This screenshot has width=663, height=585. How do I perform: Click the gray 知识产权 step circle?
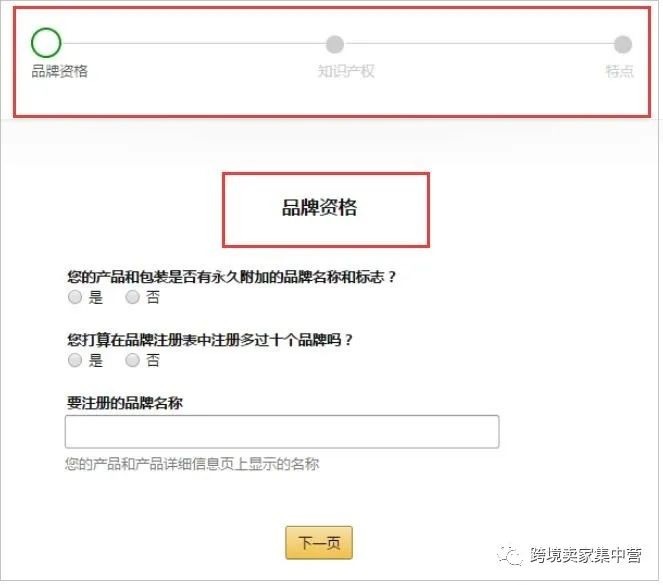point(334,44)
